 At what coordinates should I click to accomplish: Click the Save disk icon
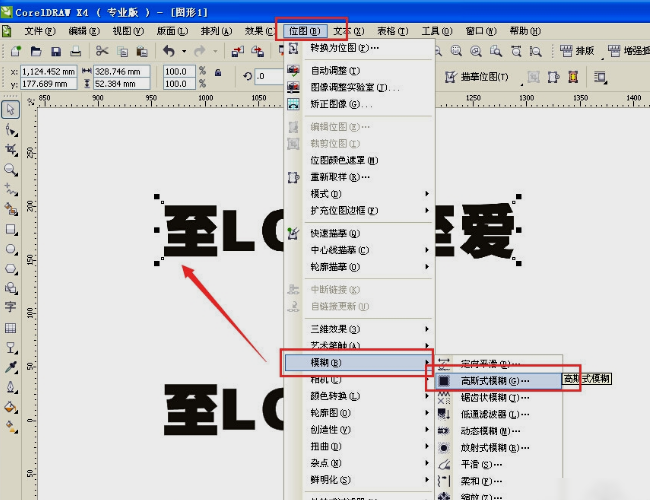[56, 51]
